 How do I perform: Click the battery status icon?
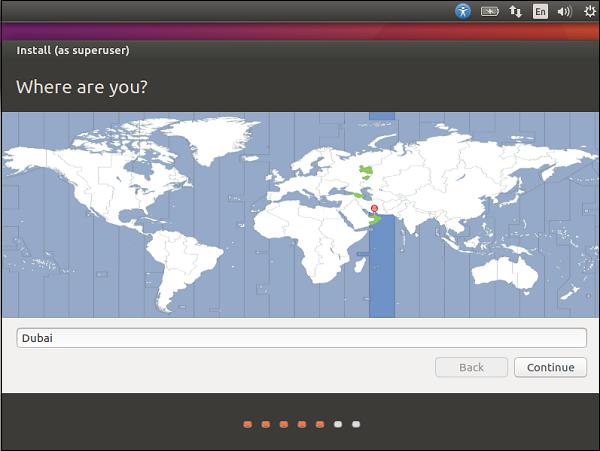click(x=490, y=12)
